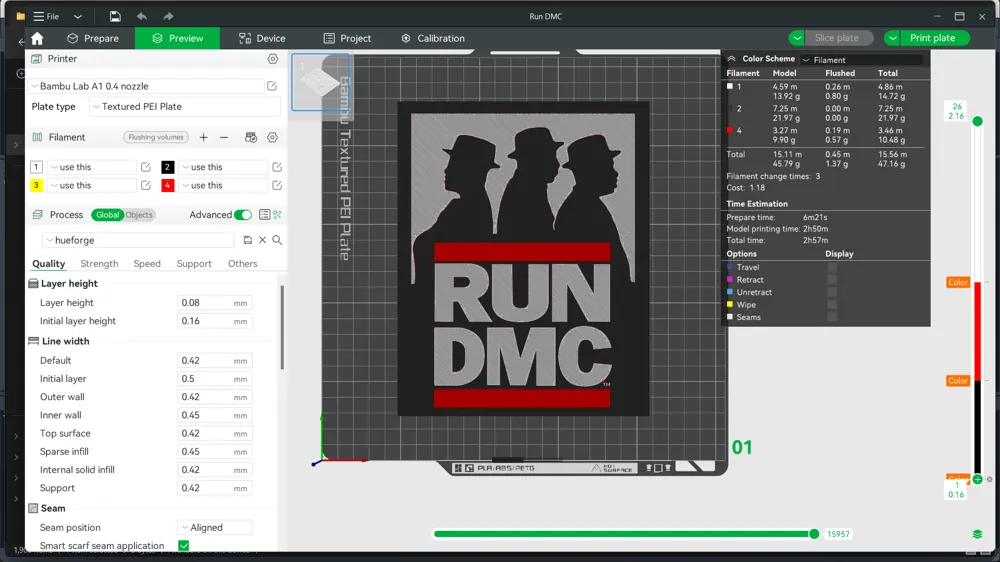Viewport: 1000px width, 562px height.
Task: Open the Plate type dropdown
Action: 184,107
